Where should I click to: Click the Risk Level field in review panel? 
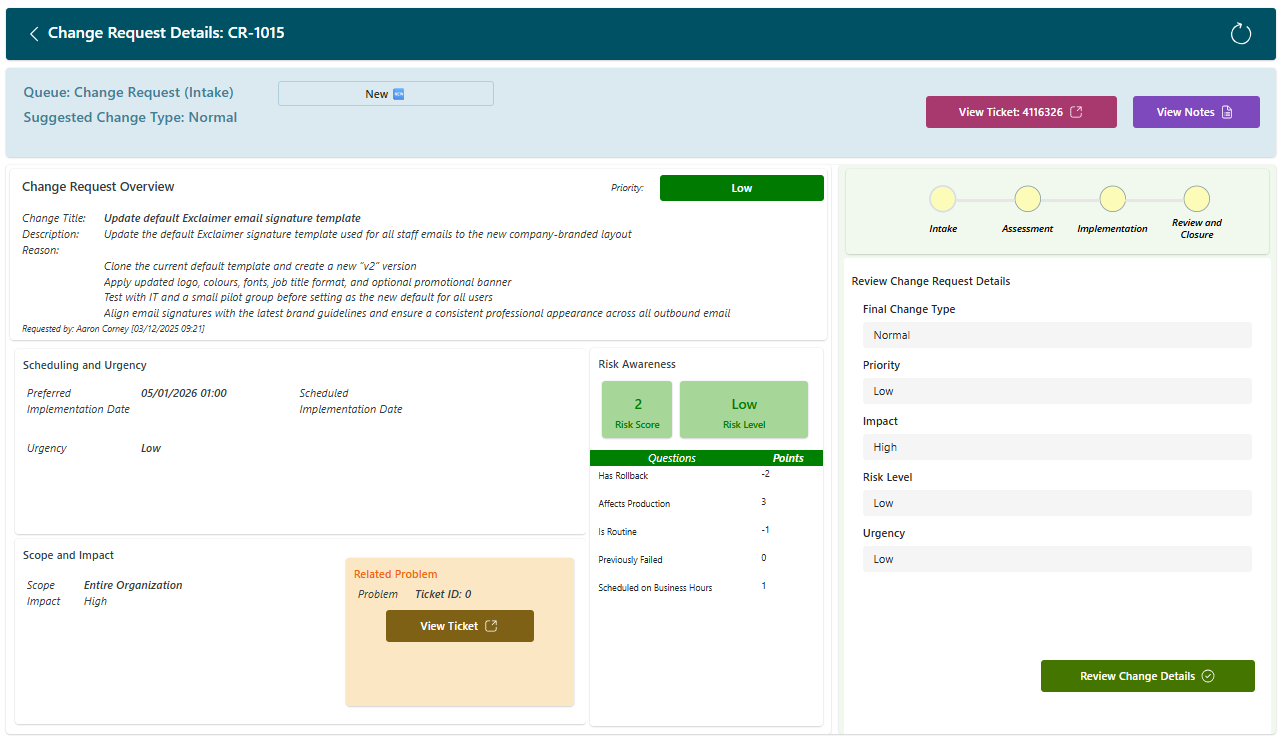(x=1057, y=503)
